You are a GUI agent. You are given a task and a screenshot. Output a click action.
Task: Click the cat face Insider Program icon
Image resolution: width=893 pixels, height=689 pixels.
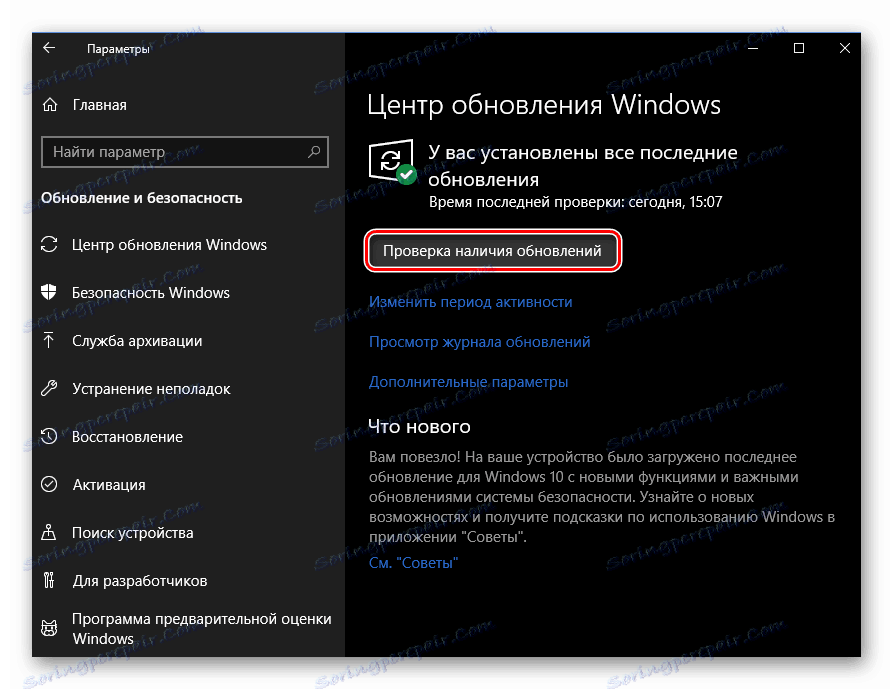(49, 628)
